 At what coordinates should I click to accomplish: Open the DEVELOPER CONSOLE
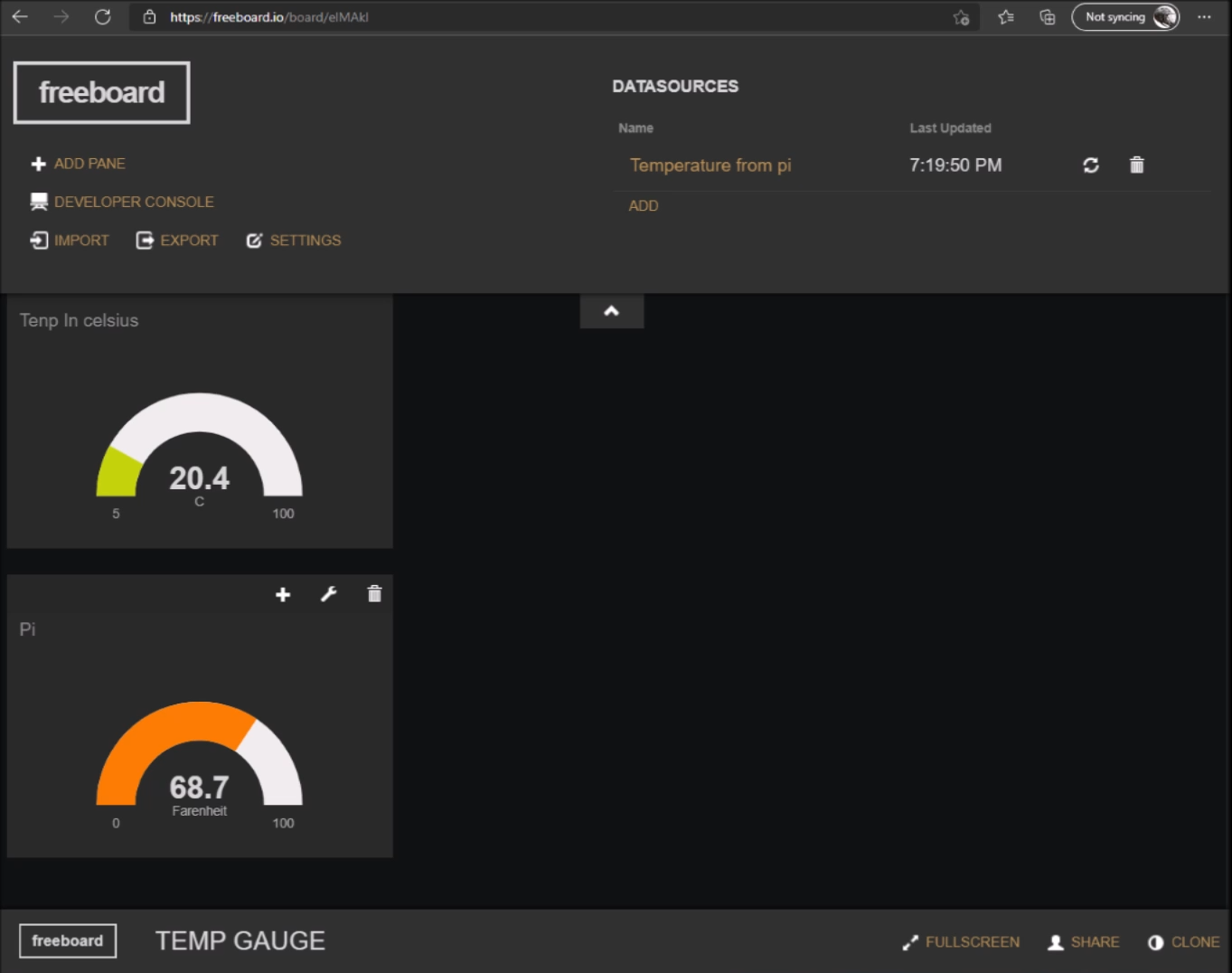click(x=122, y=202)
